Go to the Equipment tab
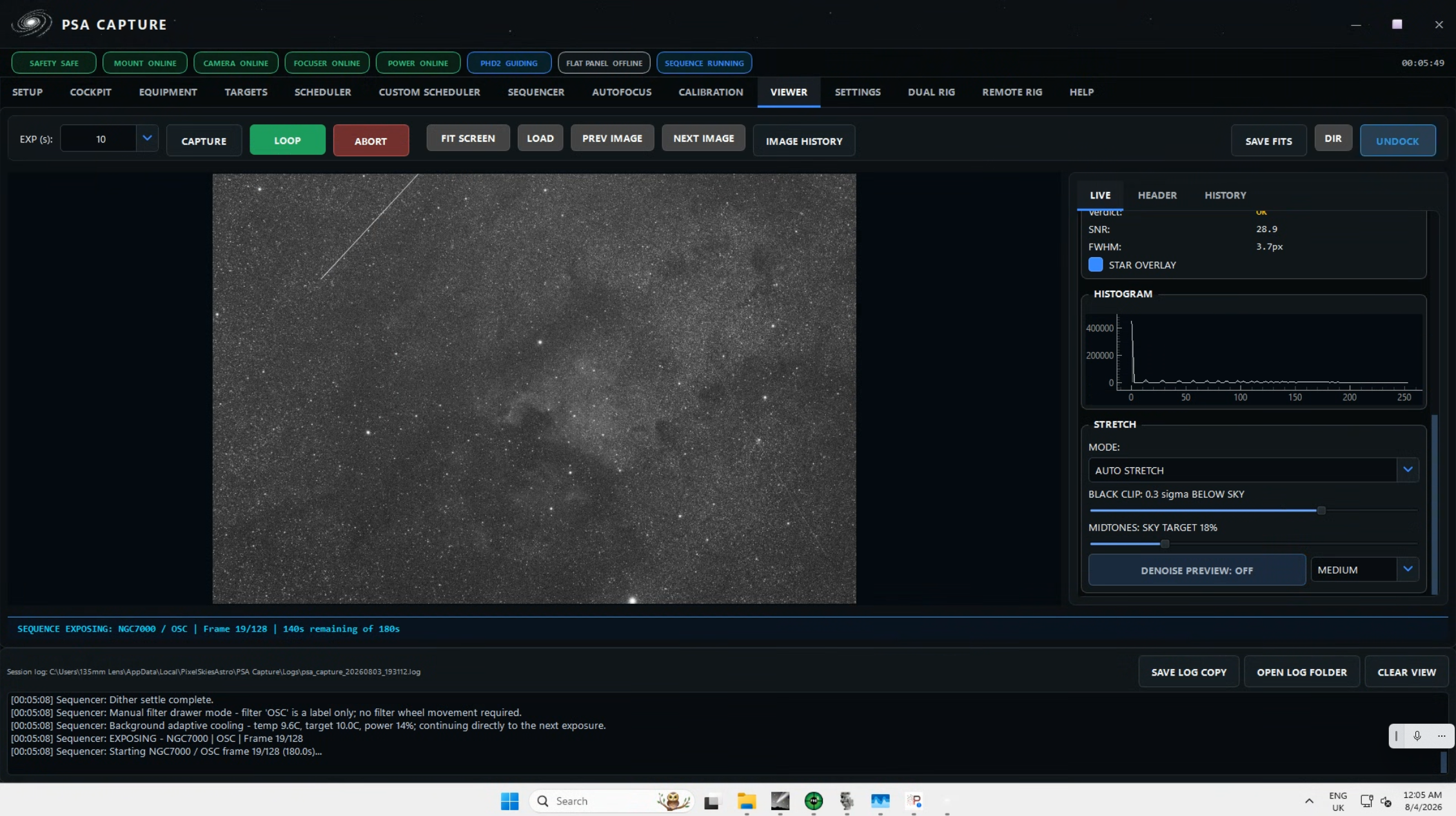 tap(168, 92)
